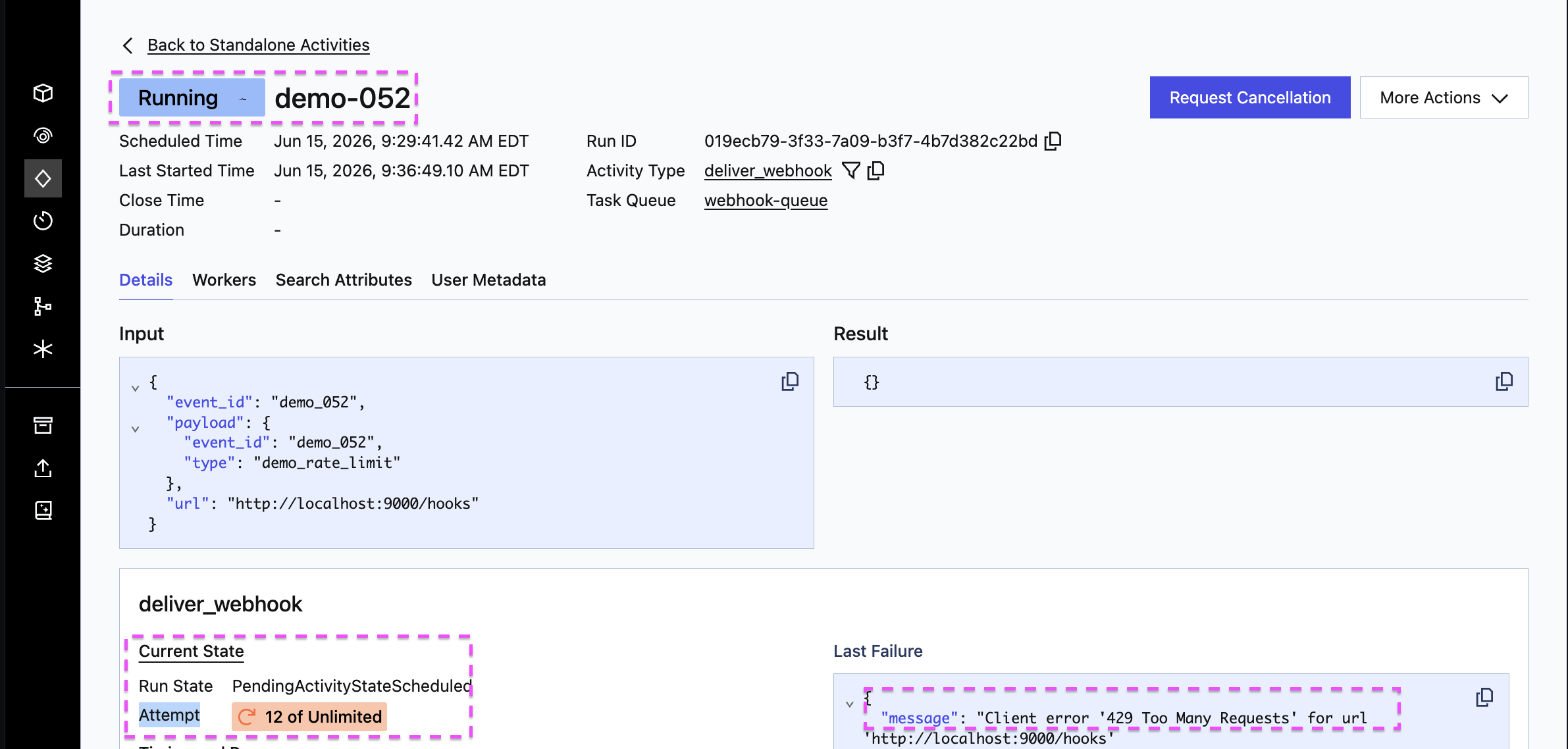Open the branching nodes sidebar icon

tap(43, 306)
